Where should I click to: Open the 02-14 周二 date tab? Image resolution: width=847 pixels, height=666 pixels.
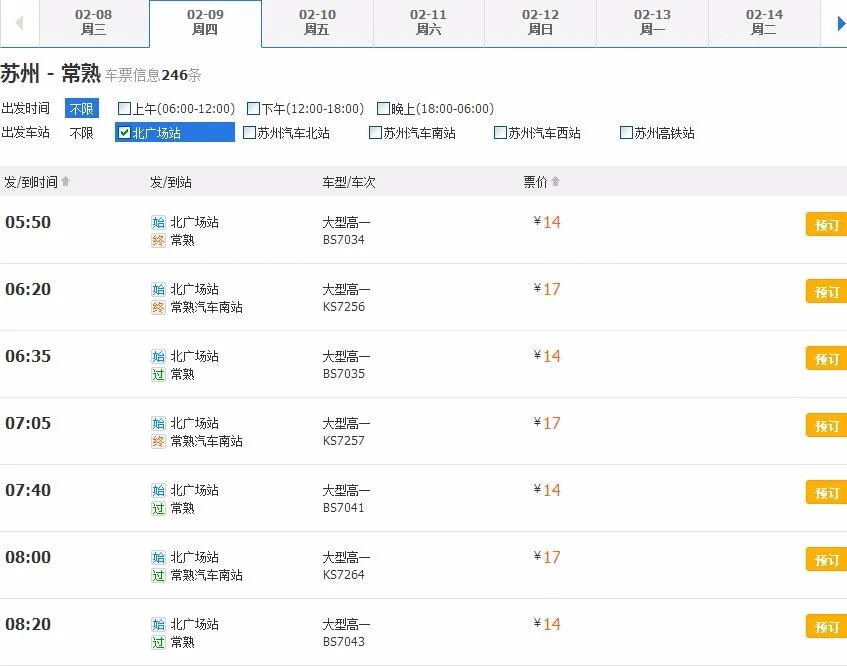763,22
